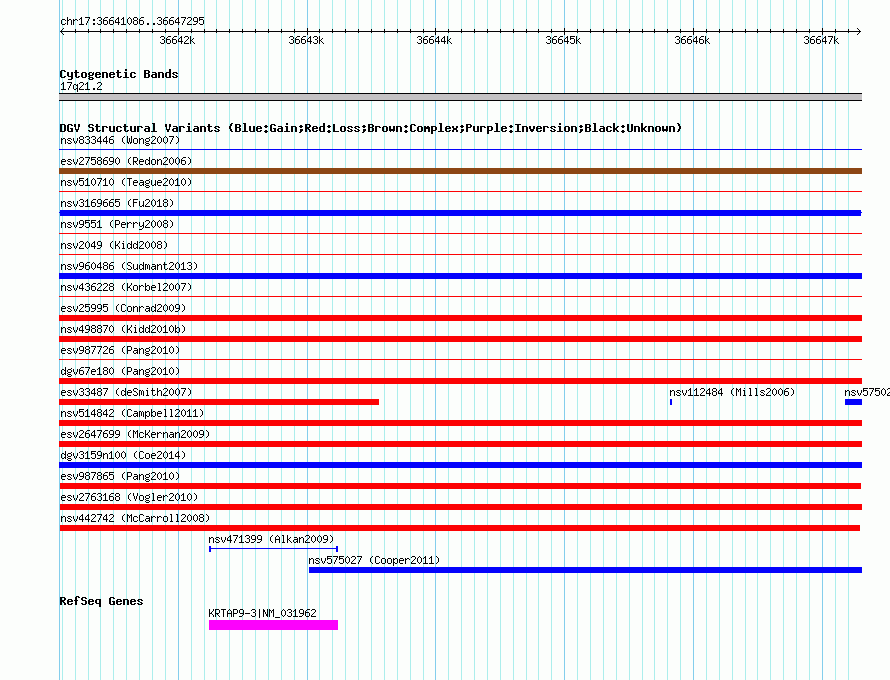
Task: Click the RefSeq Genes track title
Action: point(101,601)
